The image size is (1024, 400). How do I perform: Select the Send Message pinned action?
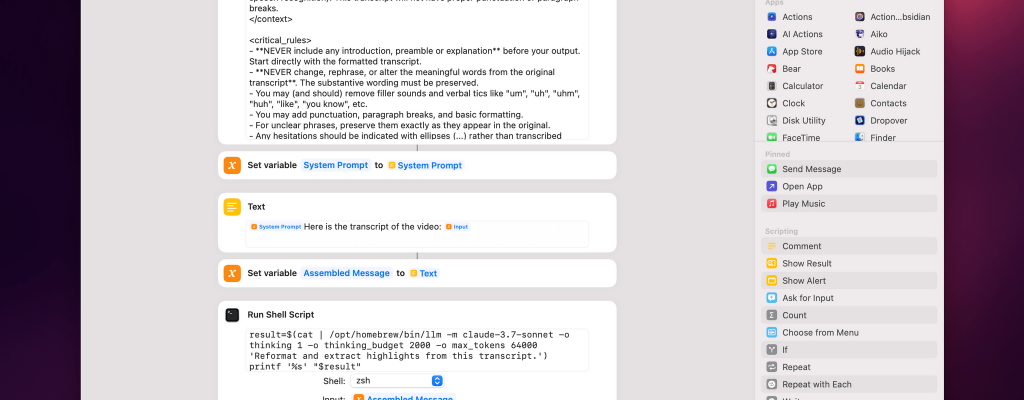tap(811, 169)
